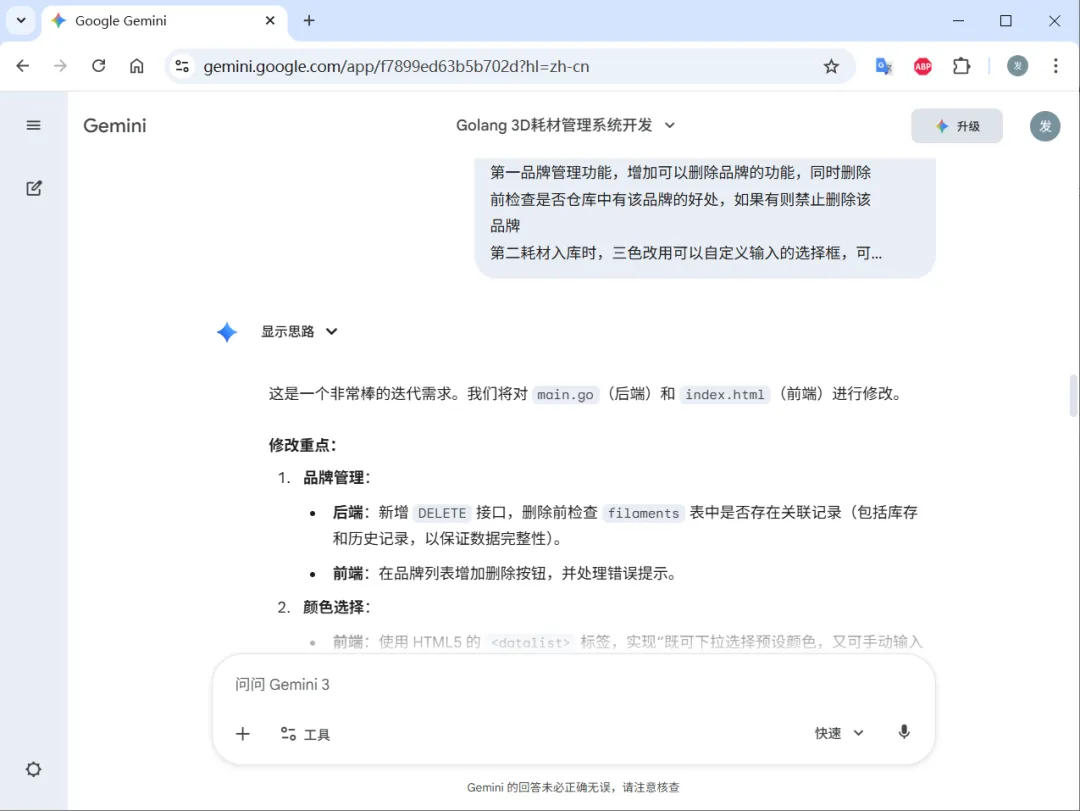Open settings gear in Gemini sidebar
Screen dimensions: 1080x811
(x=33, y=769)
